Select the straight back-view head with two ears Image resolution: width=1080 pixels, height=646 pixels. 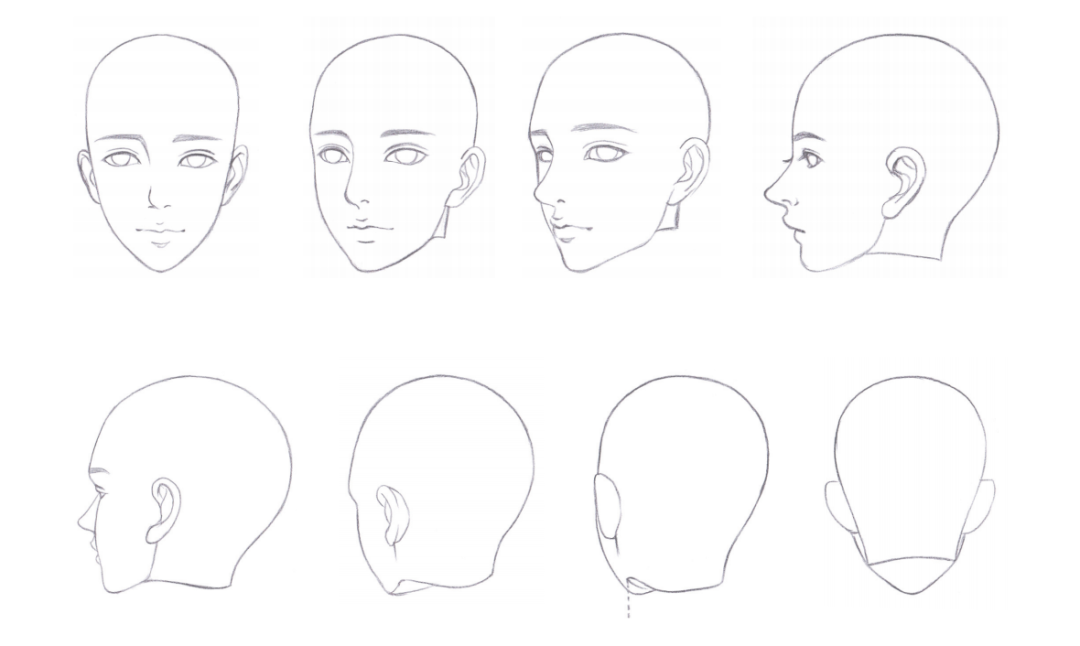pyautogui.click(x=910, y=485)
